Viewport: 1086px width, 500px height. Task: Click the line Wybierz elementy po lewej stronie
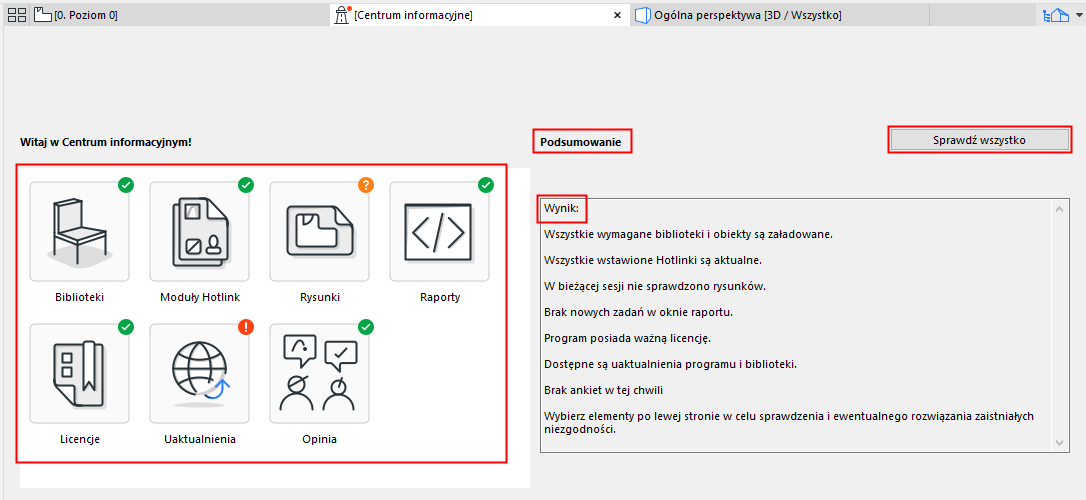pyautogui.click(x=789, y=422)
